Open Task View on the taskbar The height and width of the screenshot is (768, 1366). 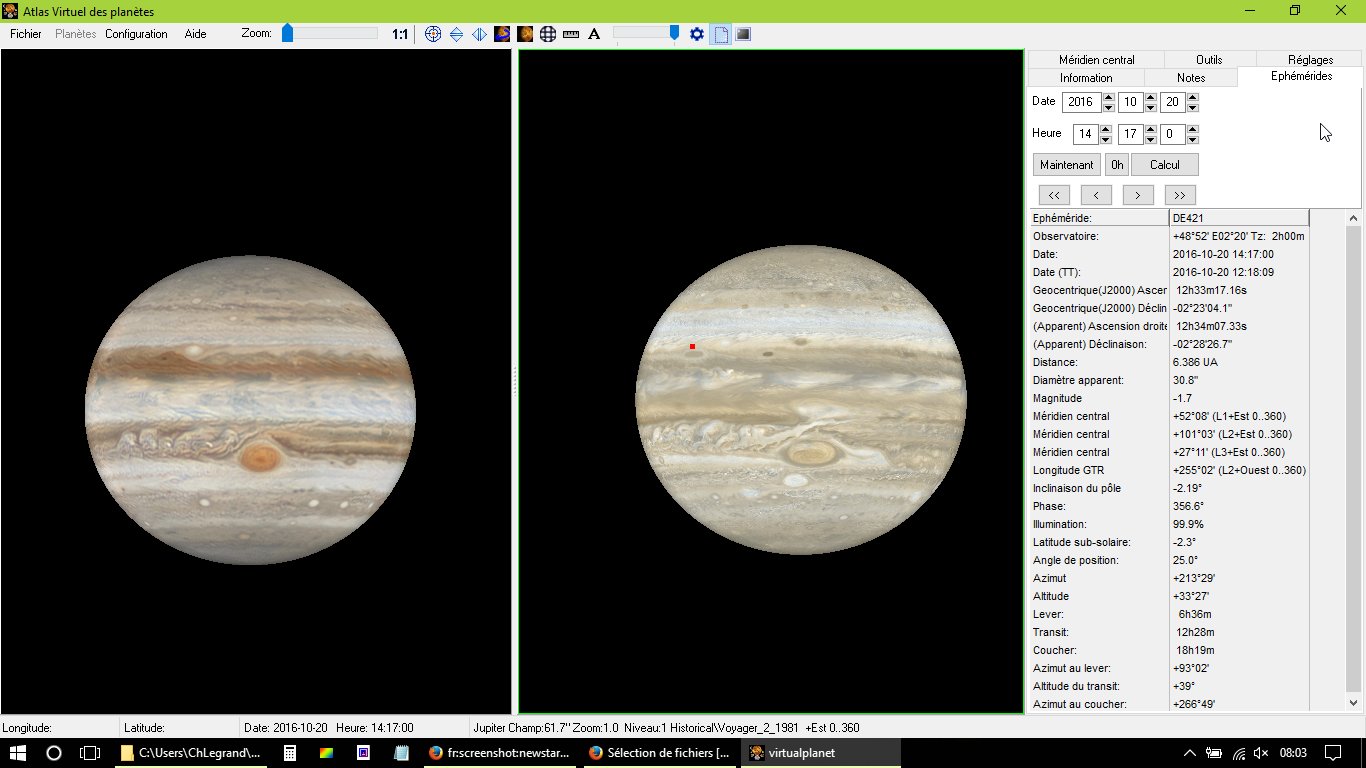coord(90,753)
